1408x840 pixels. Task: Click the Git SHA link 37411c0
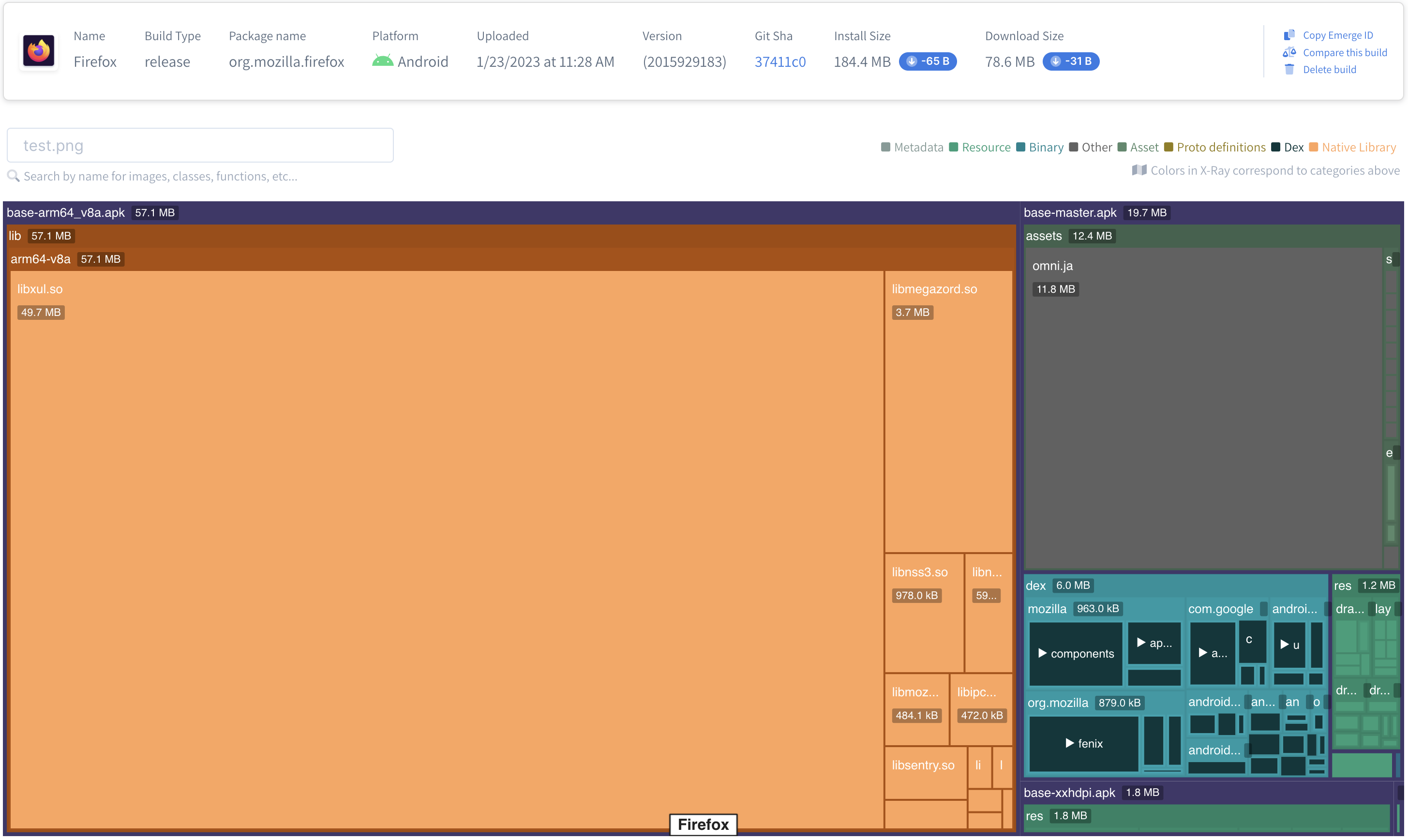(780, 61)
